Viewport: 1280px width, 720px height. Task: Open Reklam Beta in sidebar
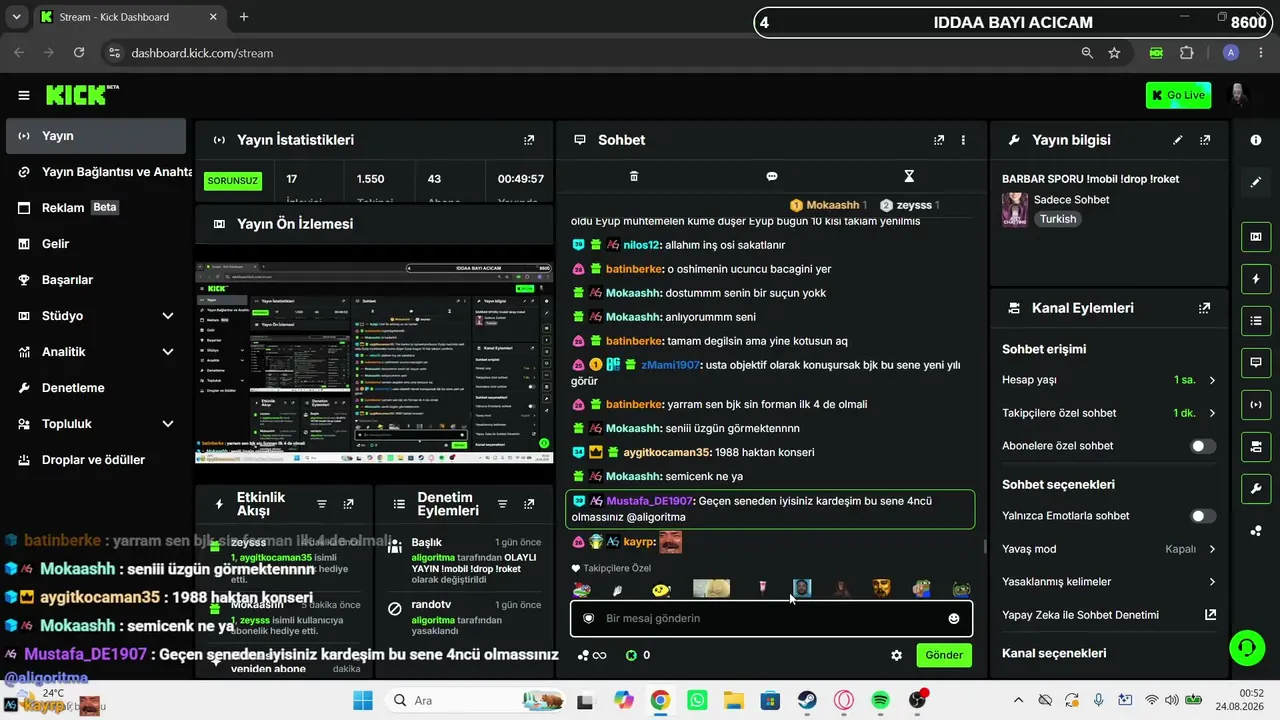[96, 208]
